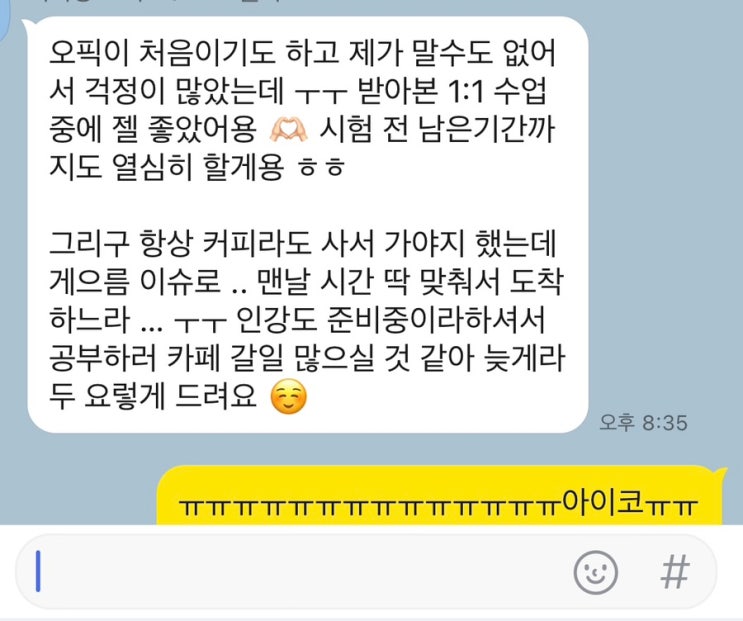Tap the 게으름 이슈로 text
743x621 pixels.
coord(135,282)
